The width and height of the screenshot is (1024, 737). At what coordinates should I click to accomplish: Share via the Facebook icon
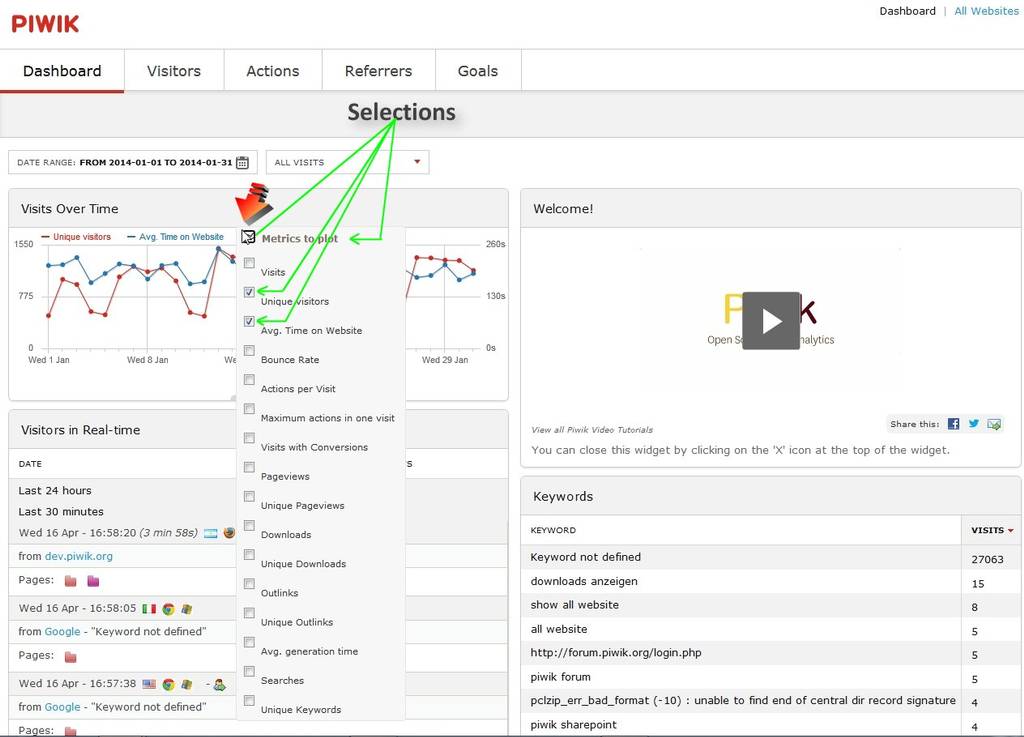click(x=953, y=424)
